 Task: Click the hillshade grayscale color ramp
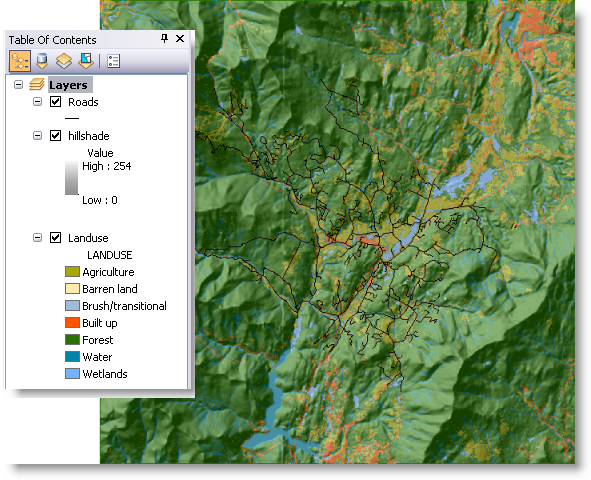pyautogui.click(x=72, y=178)
